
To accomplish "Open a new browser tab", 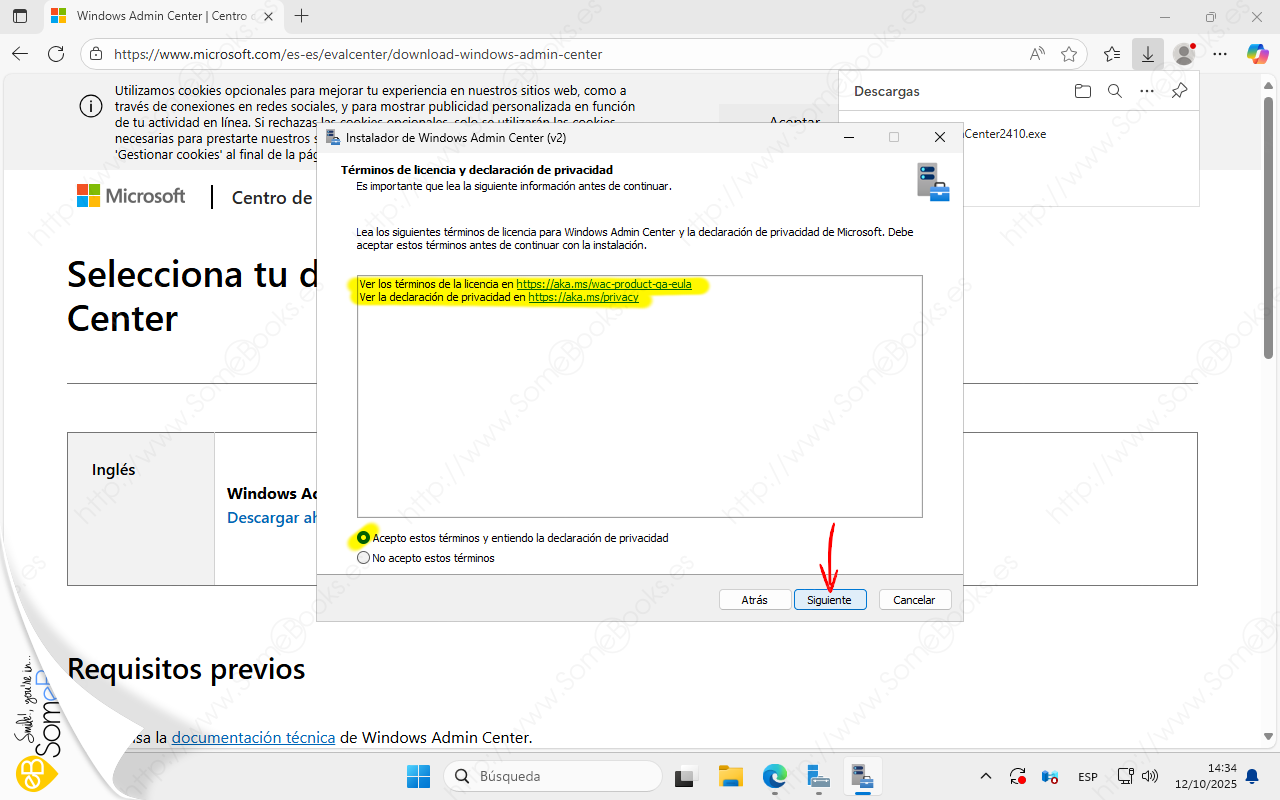I will (x=302, y=16).
